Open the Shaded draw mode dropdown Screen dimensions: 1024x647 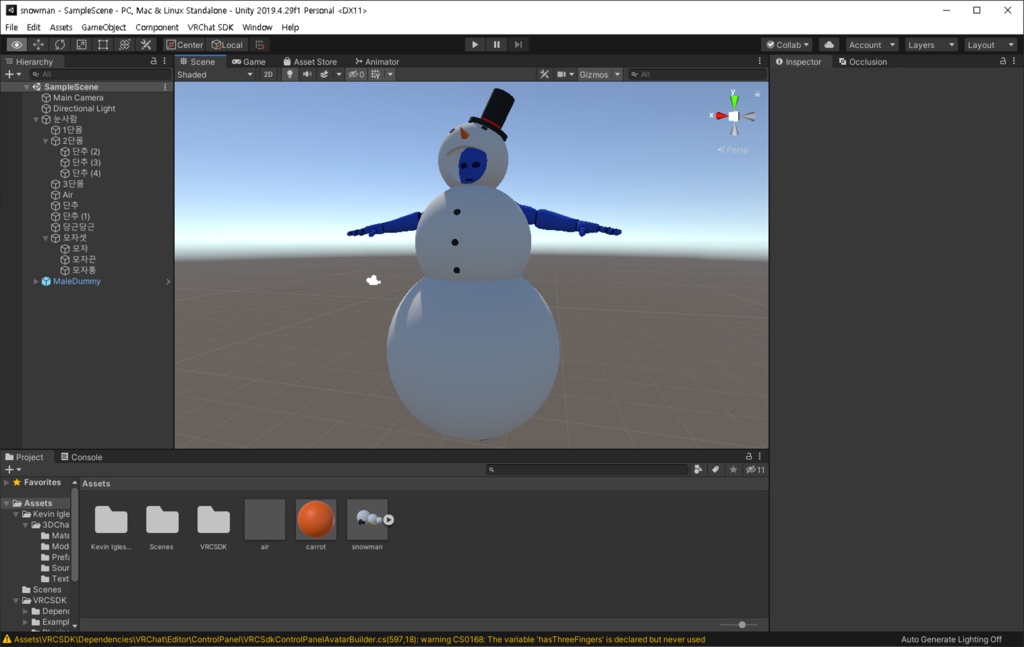tap(214, 74)
